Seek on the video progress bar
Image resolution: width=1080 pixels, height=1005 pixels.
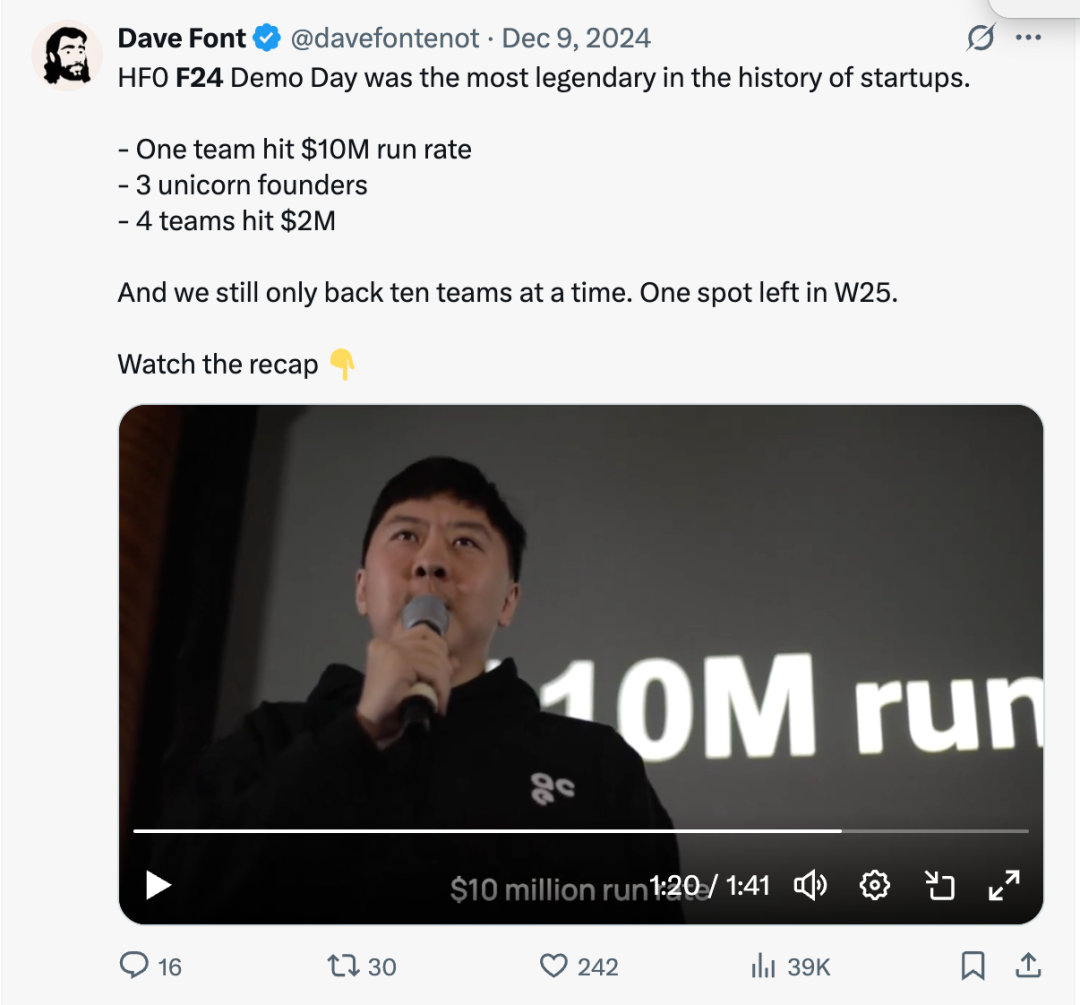click(x=580, y=831)
